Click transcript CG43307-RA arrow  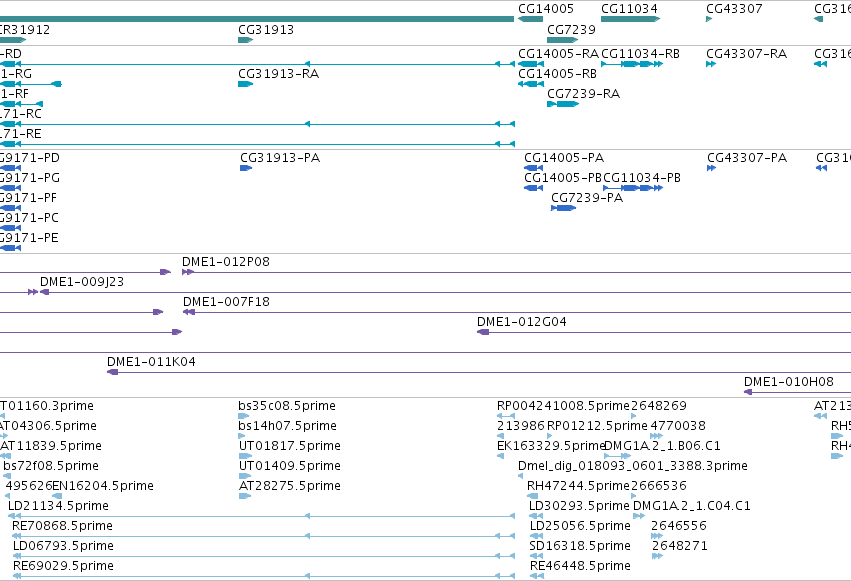pyautogui.click(x=711, y=64)
